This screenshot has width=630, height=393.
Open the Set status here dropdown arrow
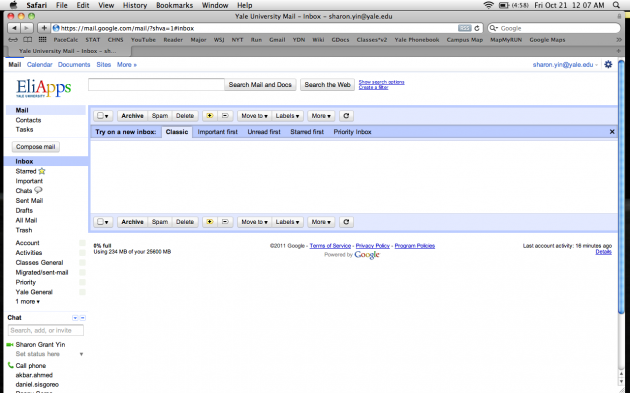click(x=82, y=354)
